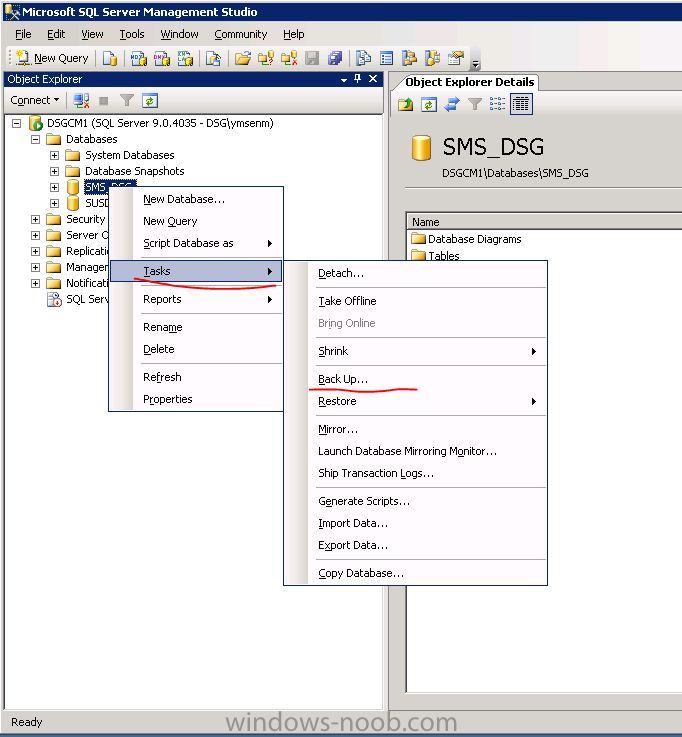Click the Synchronize blue arrows icon
Image resolution: width=682 pixels, height=737 pixels.
tap(452, 104)
